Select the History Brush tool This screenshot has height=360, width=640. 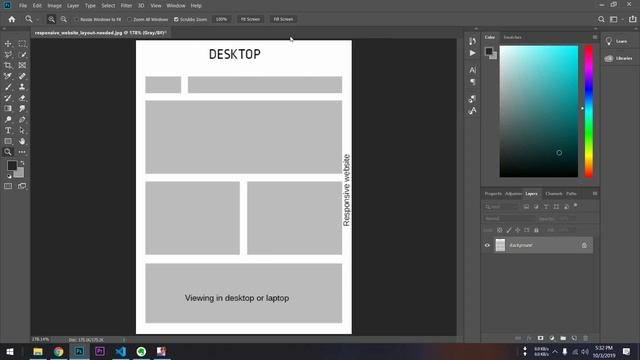8,98
